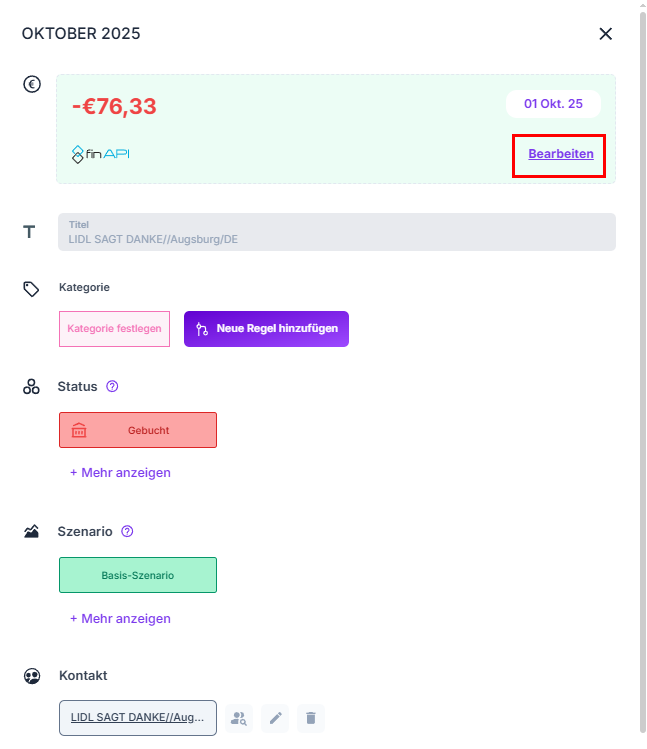647x749 pixels.
Task: Click the Bearbeiten link
Action: (560, 154)
